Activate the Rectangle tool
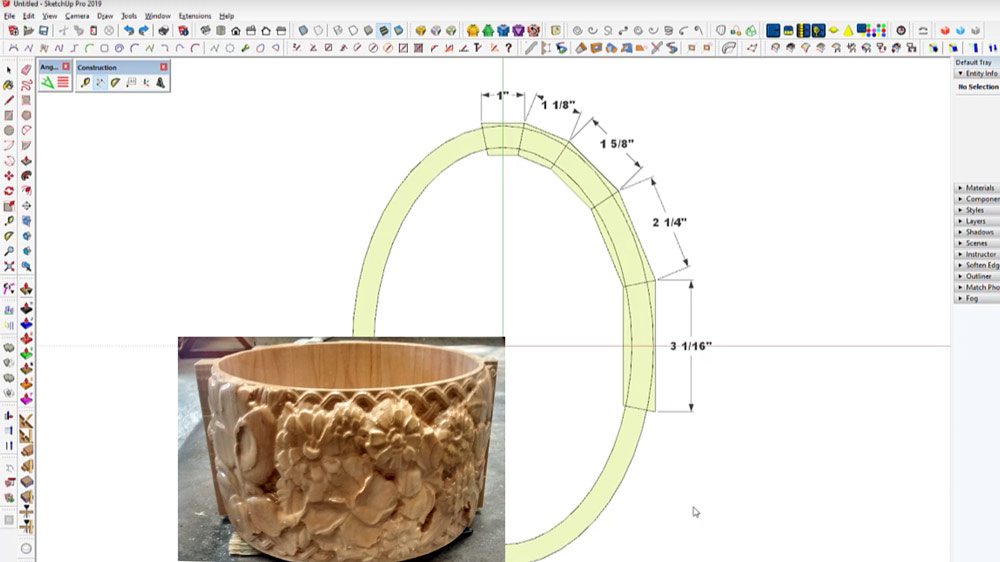The height and width of the screenshot is (562, 1000). point(9,115)
